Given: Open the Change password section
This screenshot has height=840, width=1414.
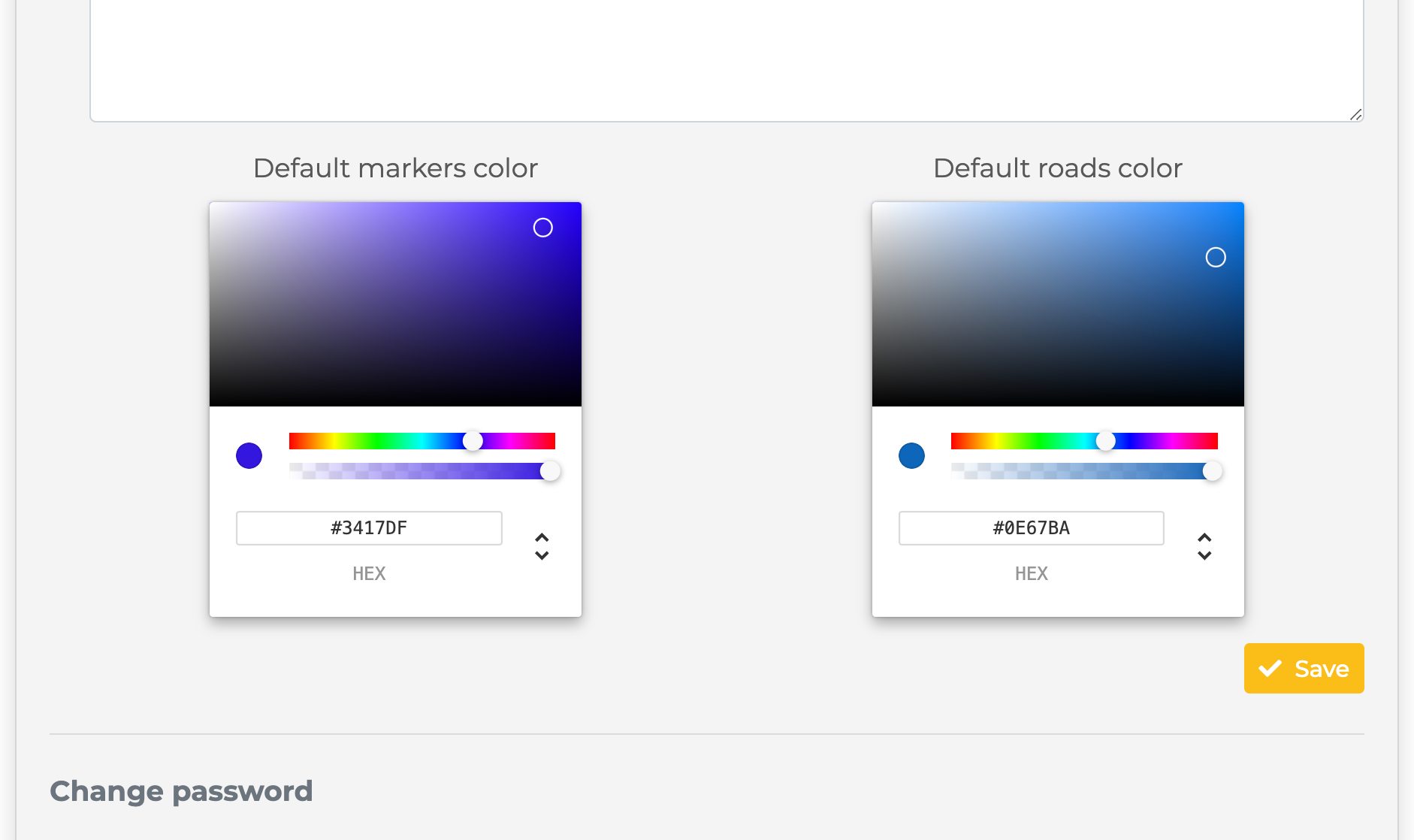Looking at the screenshot, I should [x=181, y=790].
